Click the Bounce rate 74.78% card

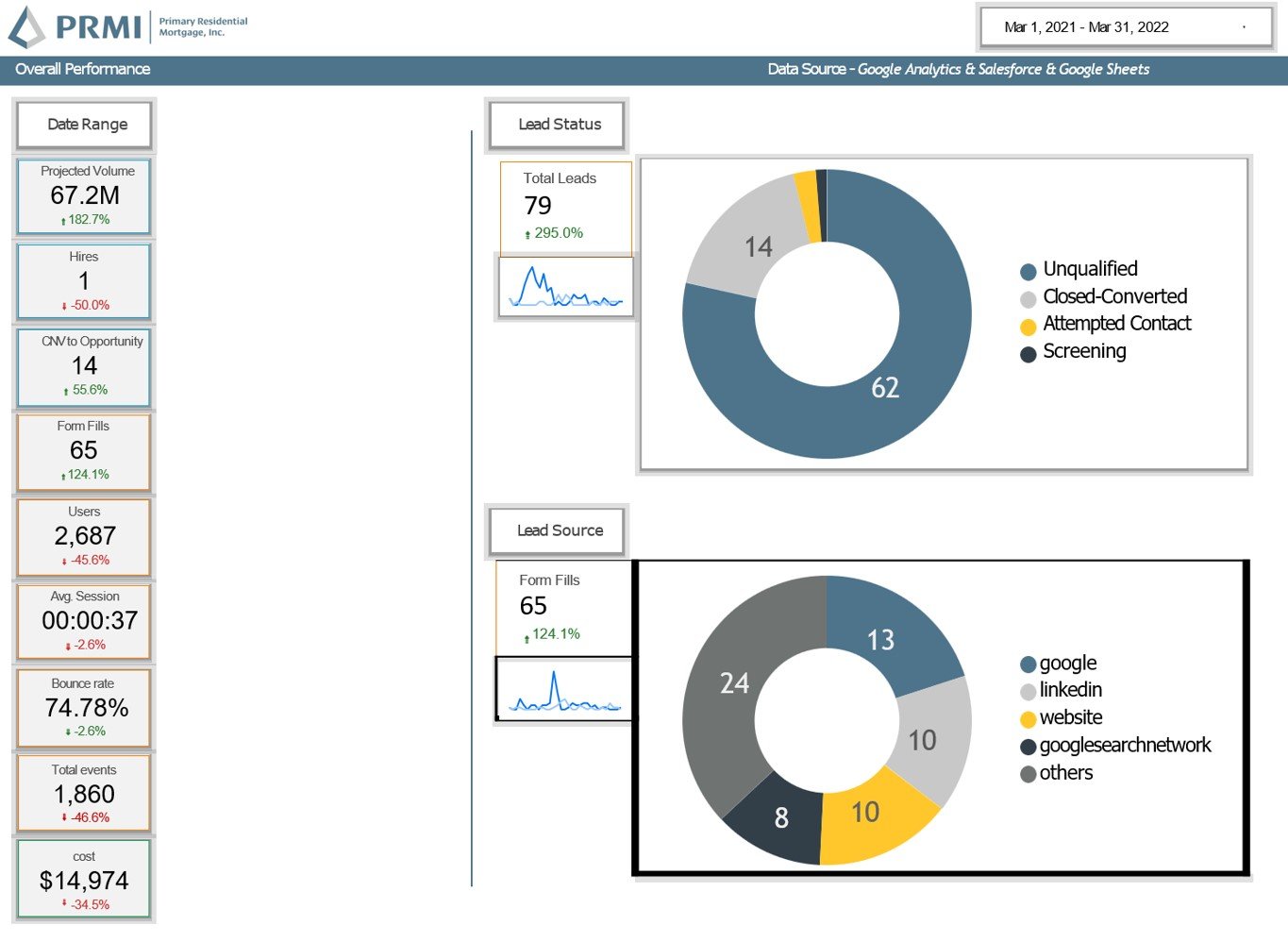[x=84, y=708]
